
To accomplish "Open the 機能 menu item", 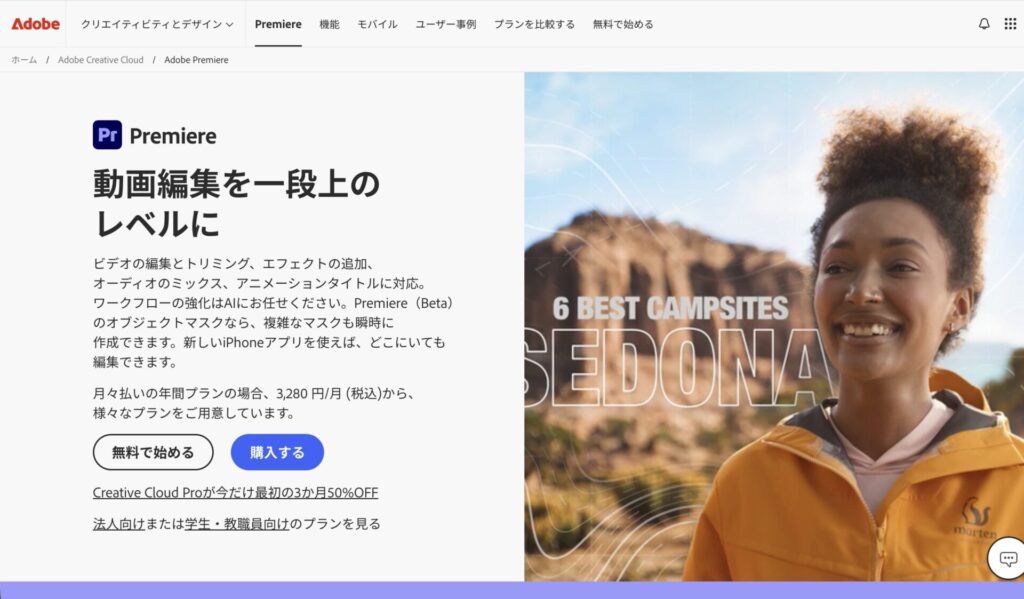I will [x=329, y=24].
